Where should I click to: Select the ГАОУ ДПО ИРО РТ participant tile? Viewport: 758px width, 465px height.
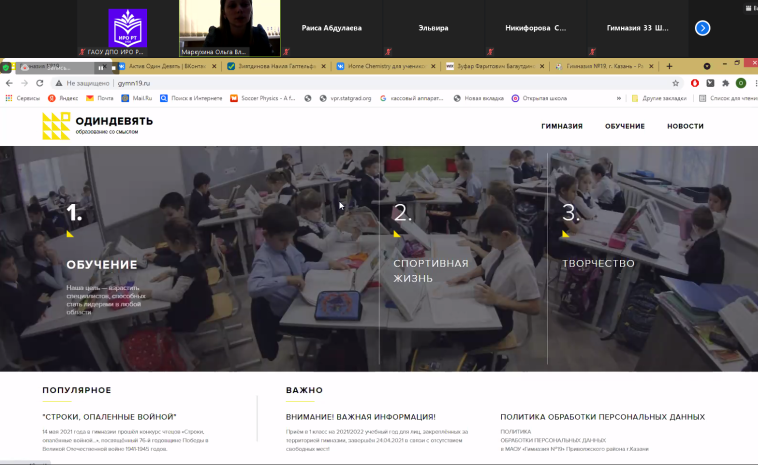[128, 28]
